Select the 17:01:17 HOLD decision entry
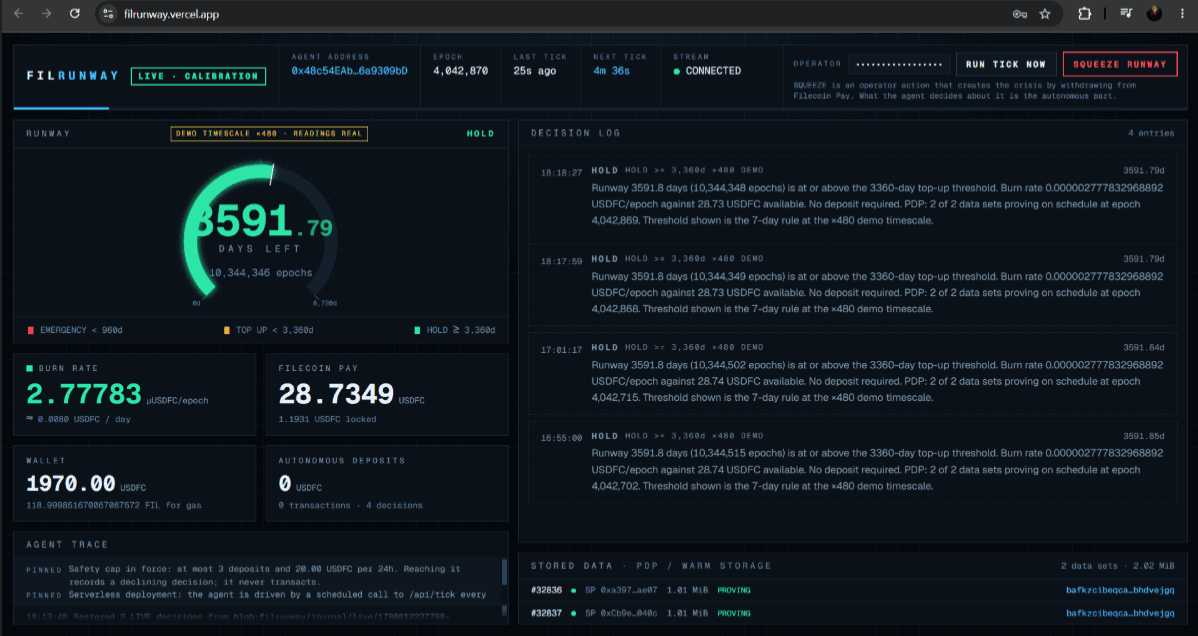Image resolution: width=1198 pixels, height=636 pixels. click(853, 372)
